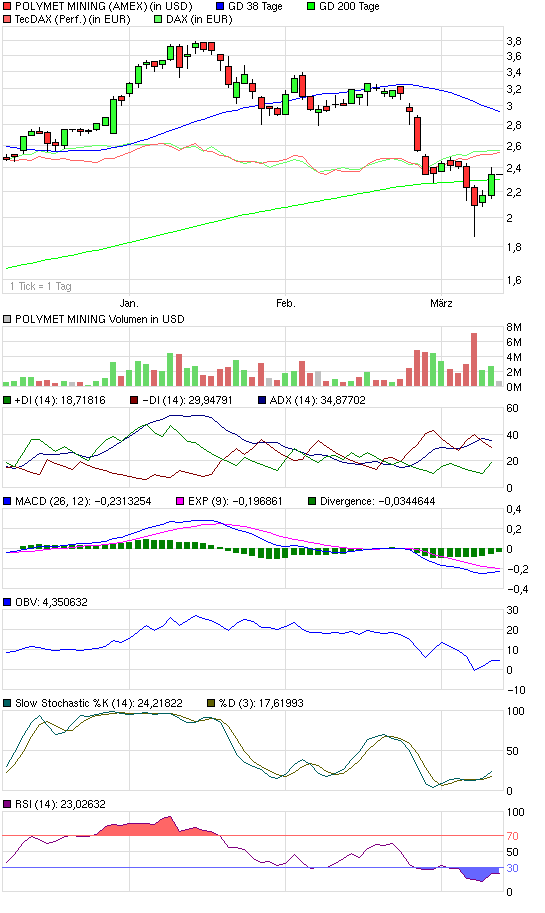Click the magenta EXP (9) swatch
Viewport: 545px width, 913px height.
click(x=180, y=501)
